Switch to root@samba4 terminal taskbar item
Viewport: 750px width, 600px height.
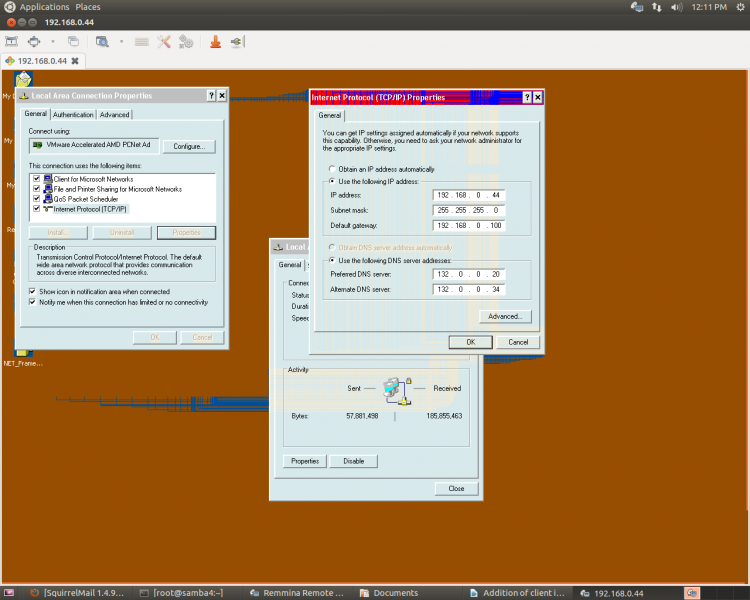coord(181,593)
